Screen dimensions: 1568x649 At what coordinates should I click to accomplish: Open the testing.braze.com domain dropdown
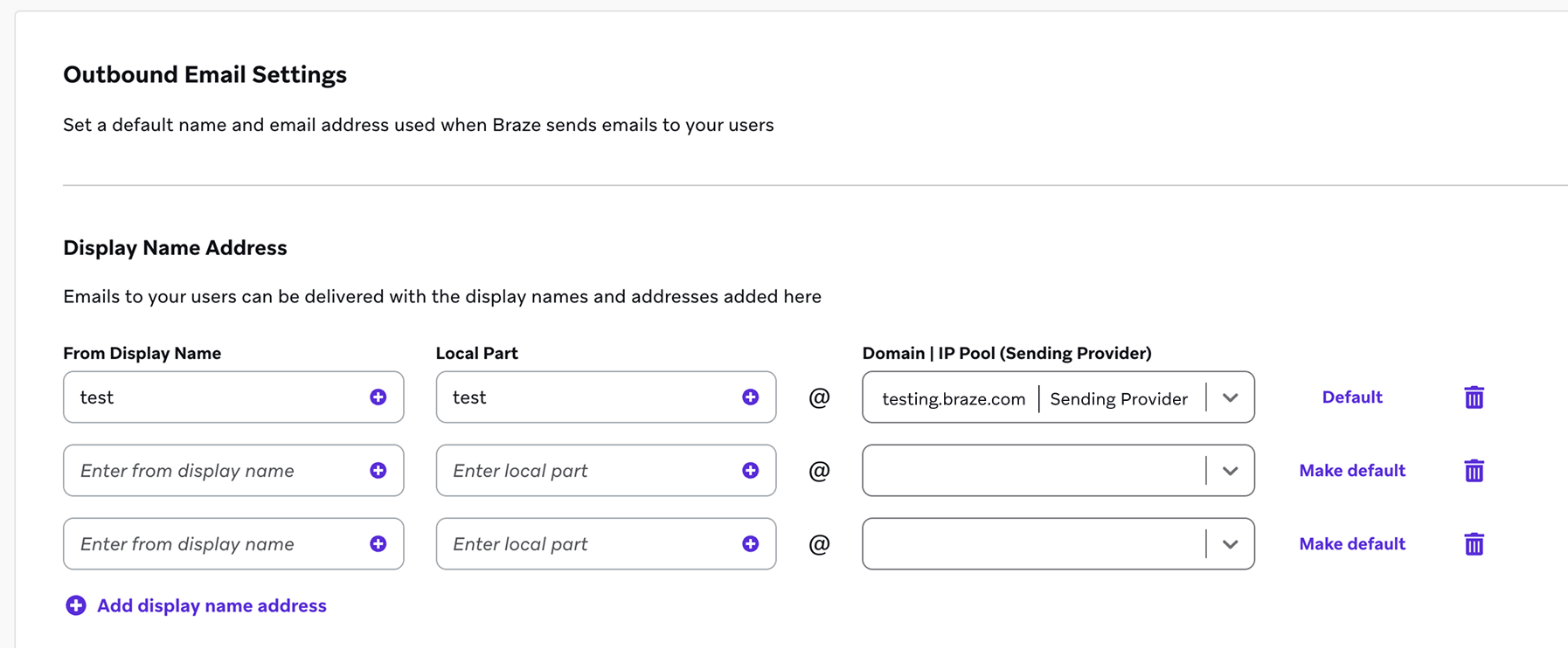1230,398
